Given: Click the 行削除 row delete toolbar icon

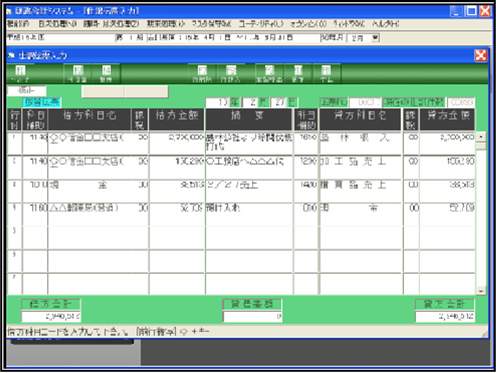Looking at the screenshot, I should click(202, 74).
